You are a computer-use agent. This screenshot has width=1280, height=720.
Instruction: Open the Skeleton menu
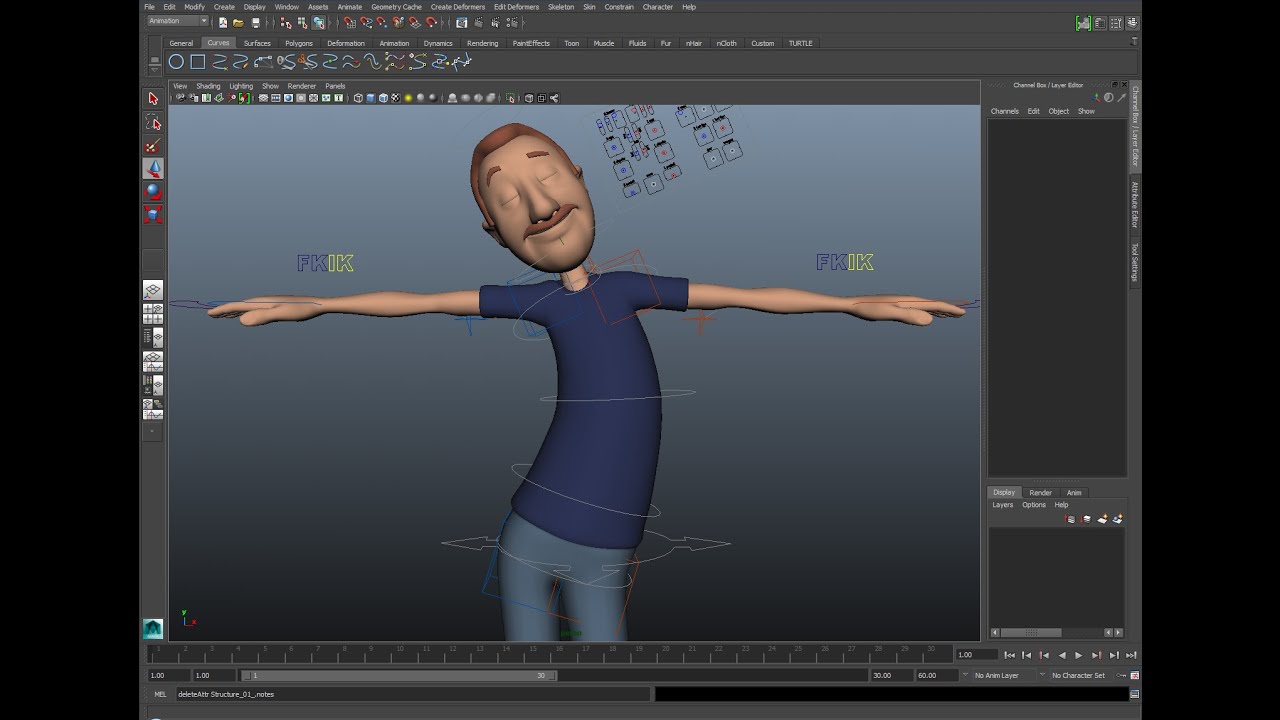pyautogui.click(x=561, y=7)
